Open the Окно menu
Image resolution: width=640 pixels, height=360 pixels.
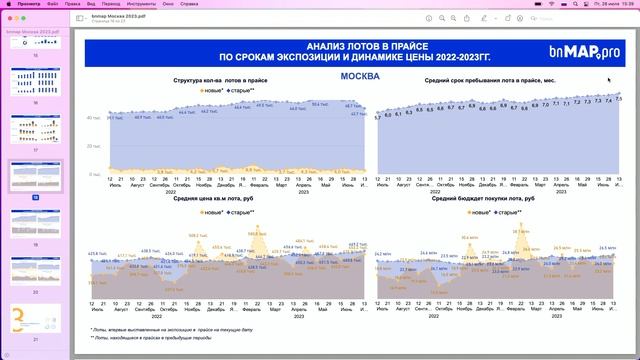coord(168,4)
